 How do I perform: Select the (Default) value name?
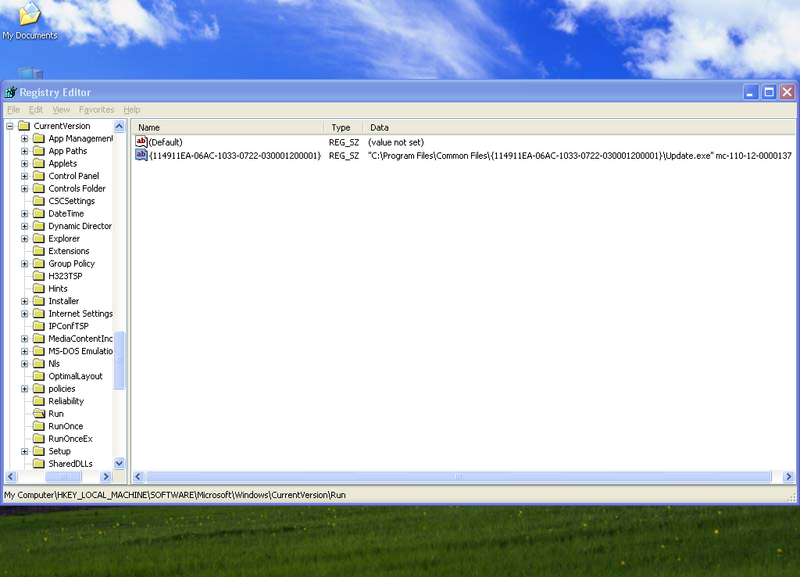[165, 142]
